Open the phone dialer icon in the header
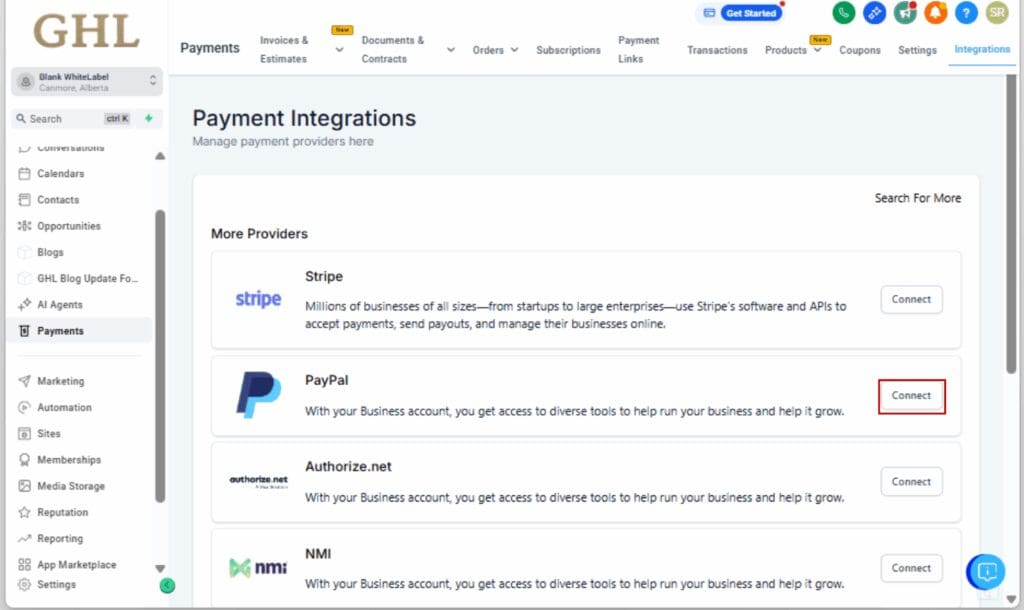Screen dimensions: 1024x610 (x=843, y=14)
